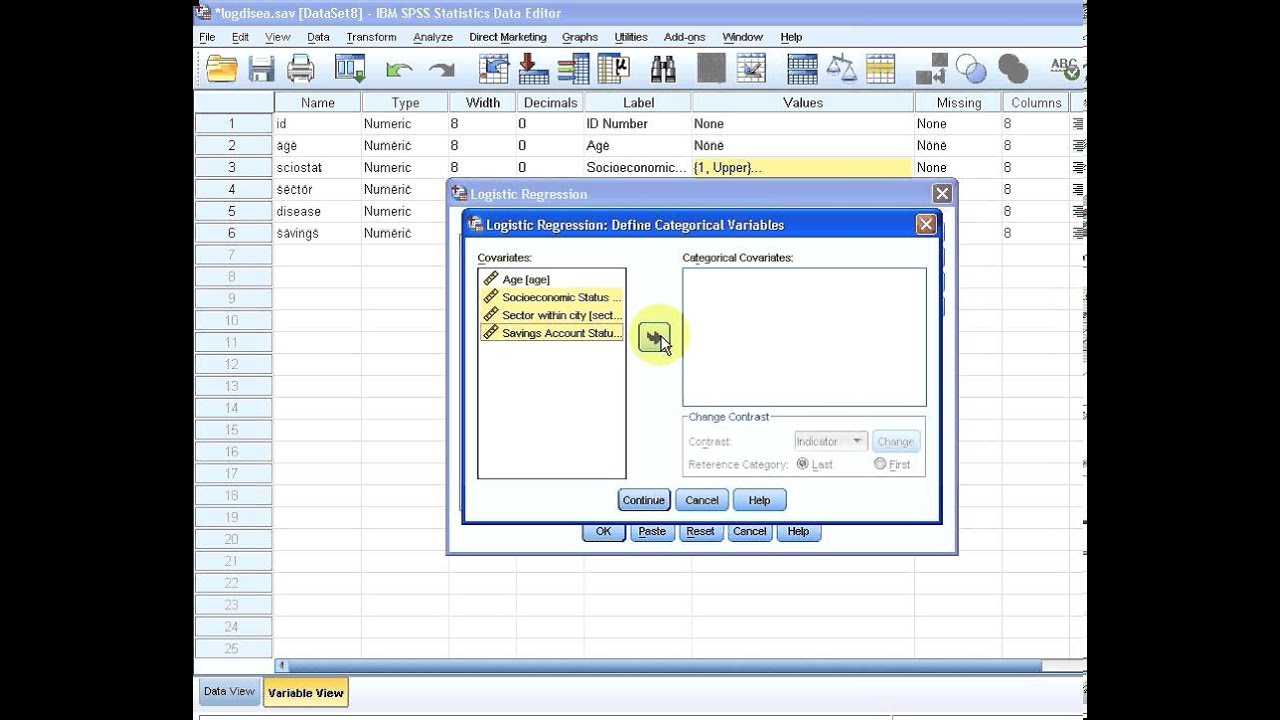Click the Insert variable icon
Viewport: 1280px width, 720px height.
tap(751, 68)
